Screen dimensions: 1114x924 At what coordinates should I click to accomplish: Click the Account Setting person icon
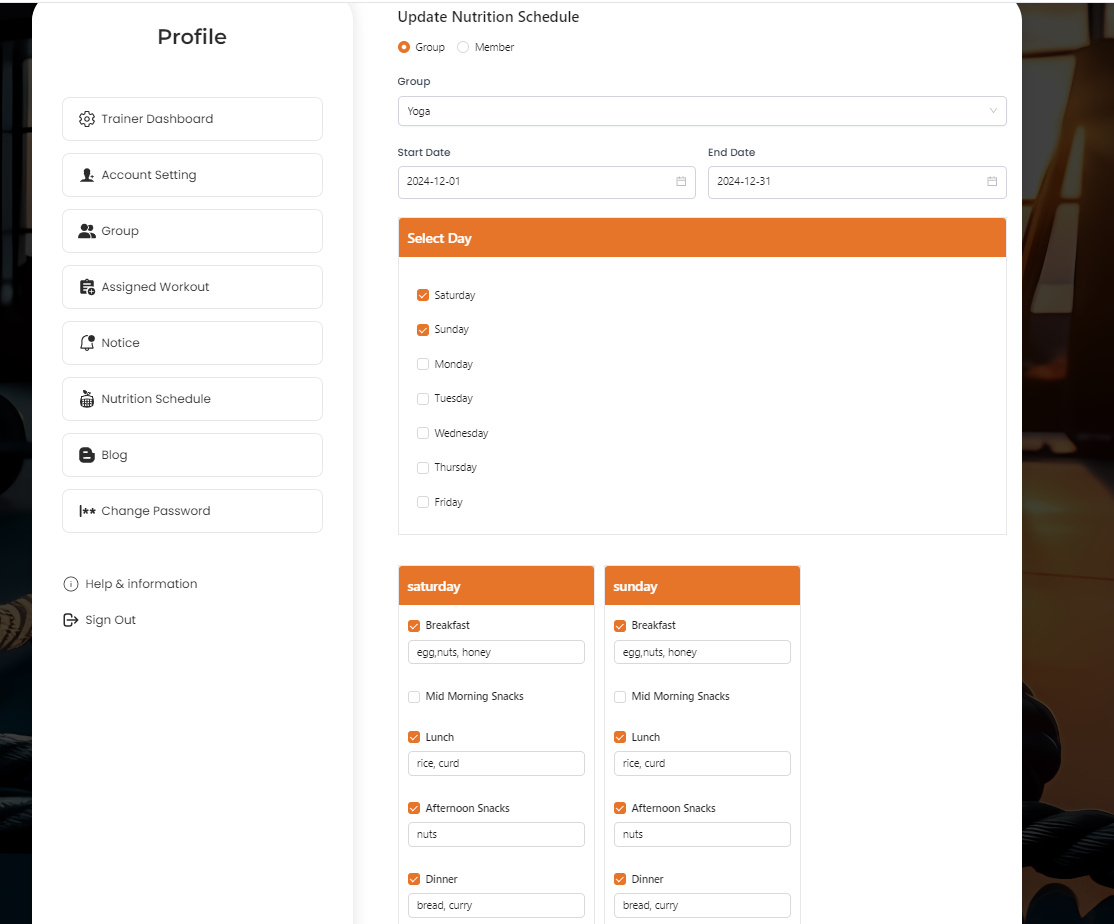click(x=87, y=175)
